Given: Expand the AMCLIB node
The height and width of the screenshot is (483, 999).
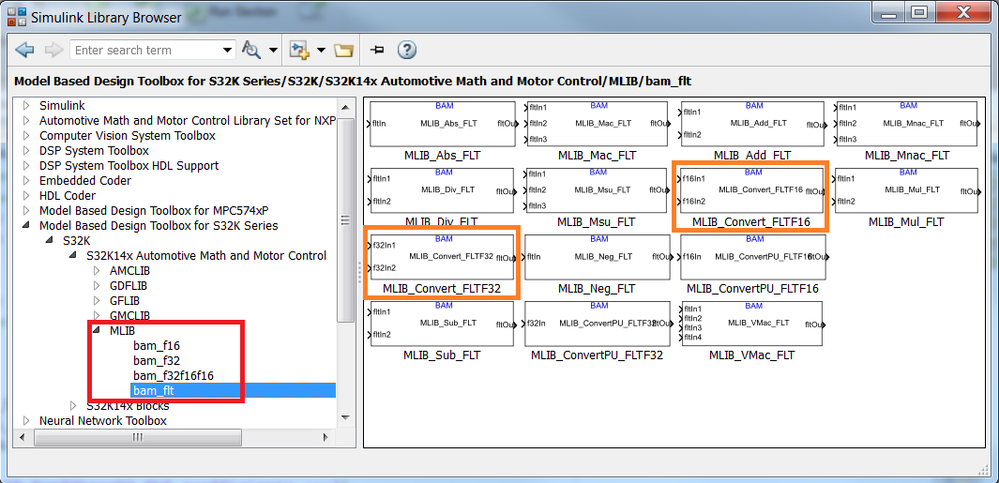Looking at the screenshot, I should [x=97, y=271].
